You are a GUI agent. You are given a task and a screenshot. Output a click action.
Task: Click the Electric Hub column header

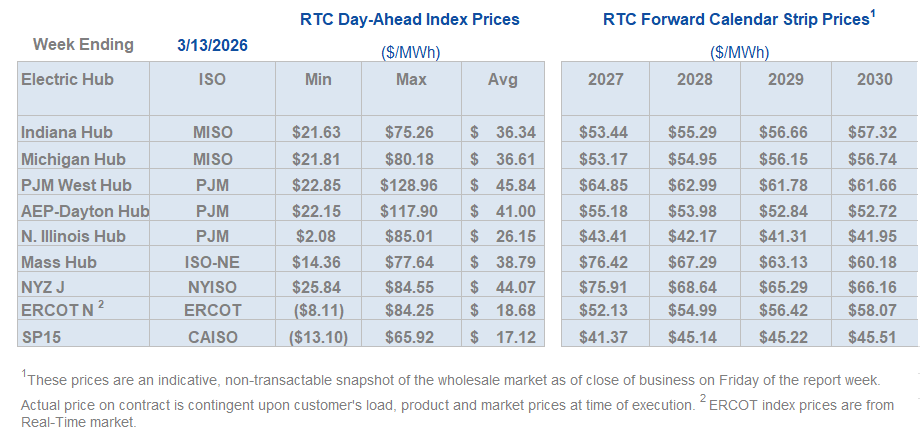click(67, 79)
